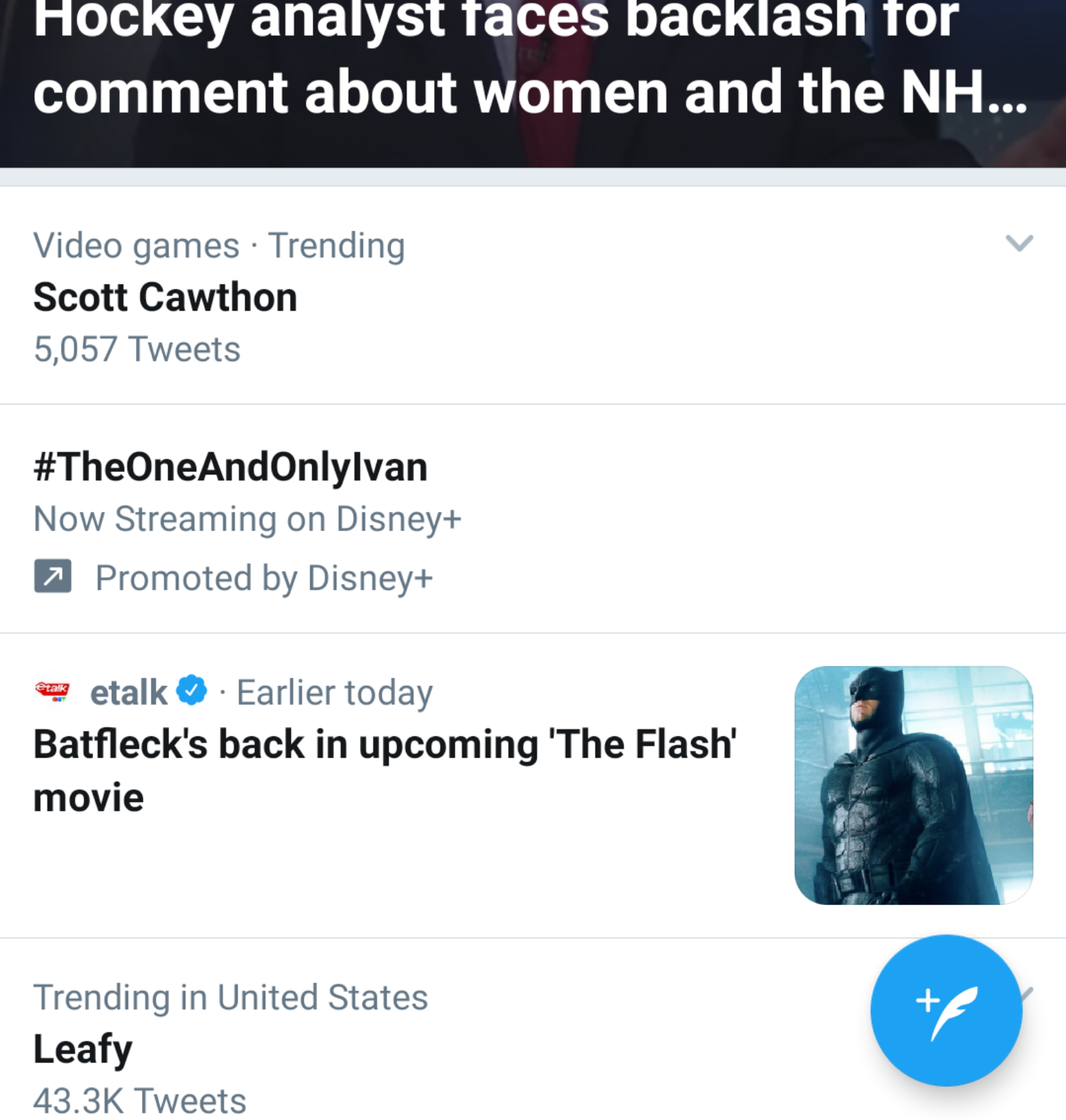Click the Promoted by Disney+ label

pyautogui.click(x=264, y=578)
